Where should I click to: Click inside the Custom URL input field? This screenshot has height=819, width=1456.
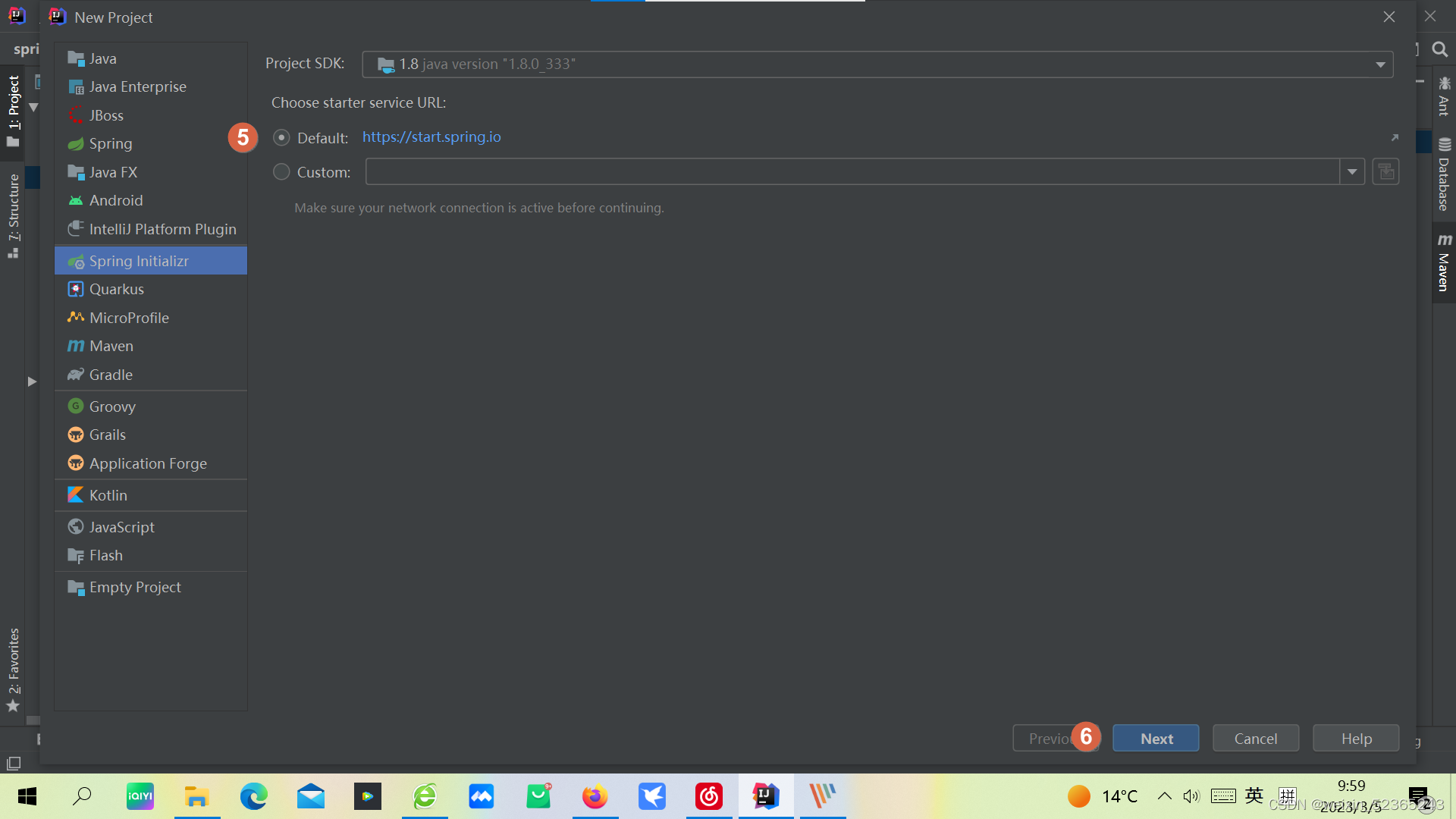[x=834, y=171]
